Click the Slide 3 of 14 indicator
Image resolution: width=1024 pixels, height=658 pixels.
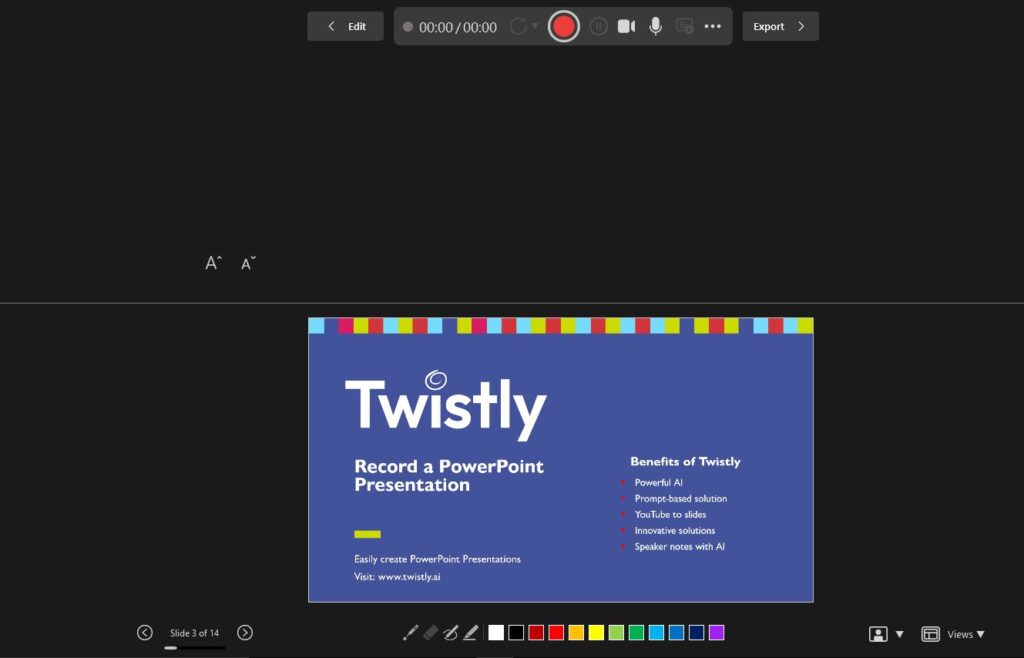(195, 633)
